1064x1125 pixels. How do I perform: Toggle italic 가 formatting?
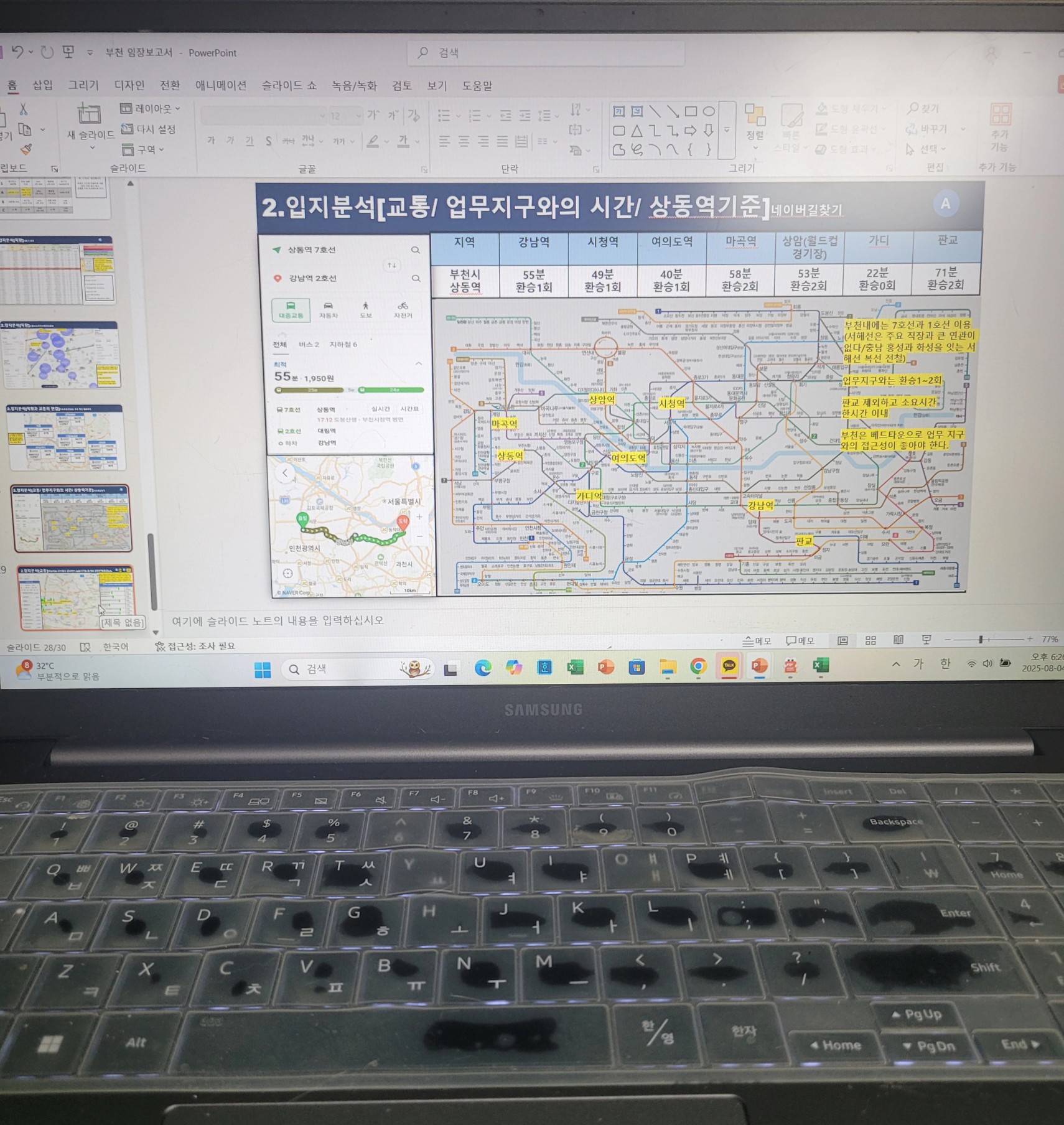(x=230, y=141)
